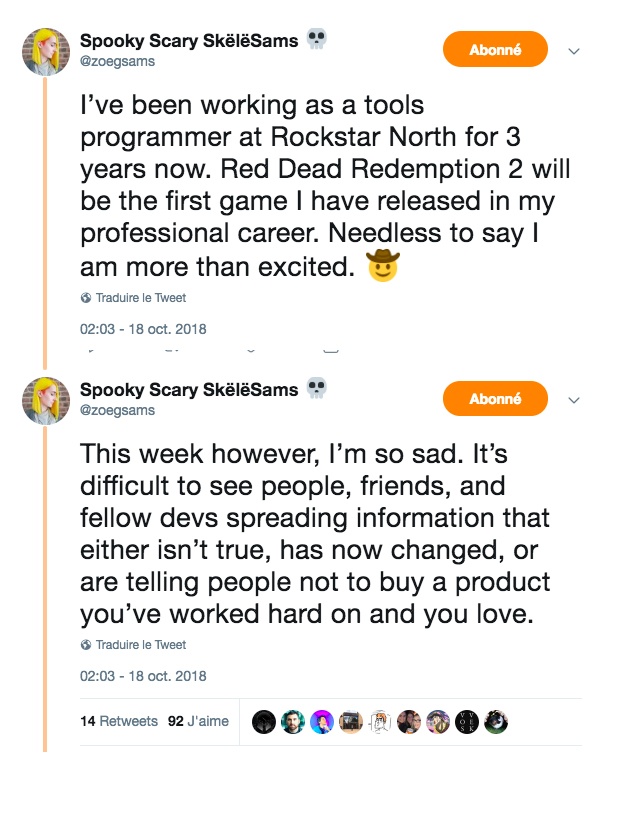Viewport: 625px width, 840px height.
Task: Click the second tweet's yellow-haired profile avatar
Action: click(43, 400)
